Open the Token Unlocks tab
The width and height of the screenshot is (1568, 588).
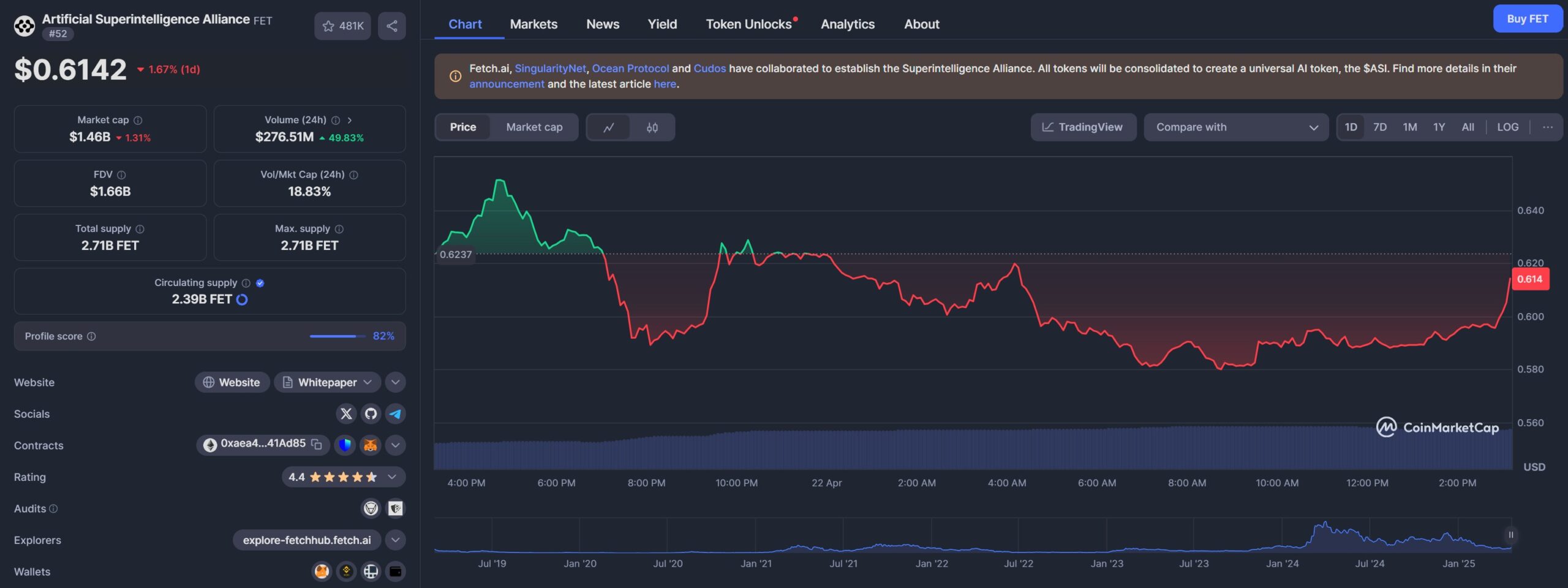point(749,24)
